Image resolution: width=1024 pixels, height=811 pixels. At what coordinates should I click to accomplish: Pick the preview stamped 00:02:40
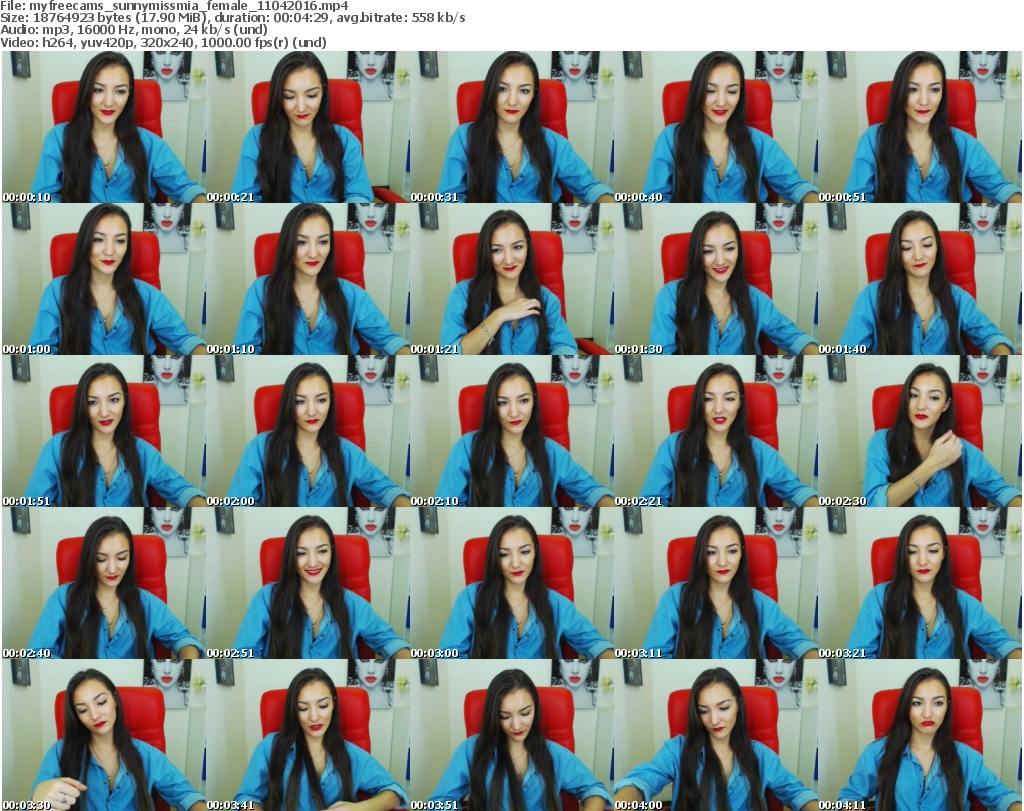104,583
